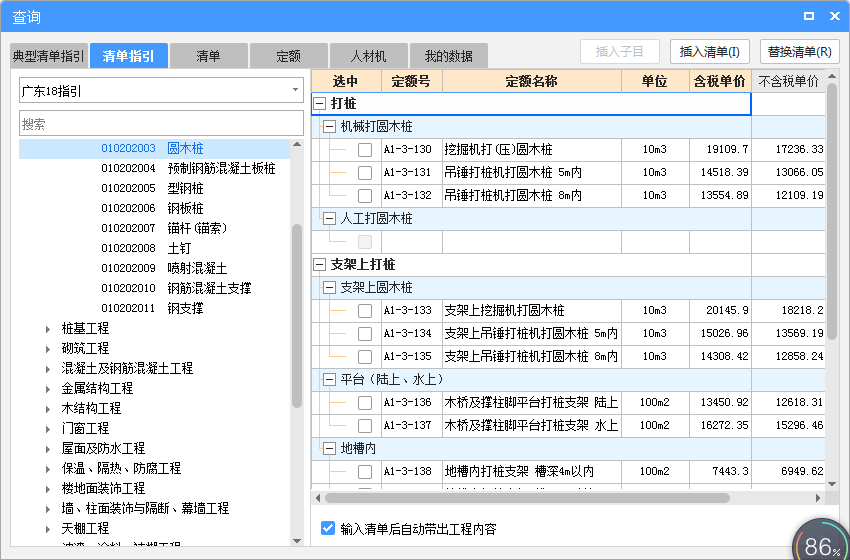Image resolution: width=850 pixels, height=560 pixels.
Task: Select tree item 010202009 喷射混凝土
Action: [x=164, y=268]
